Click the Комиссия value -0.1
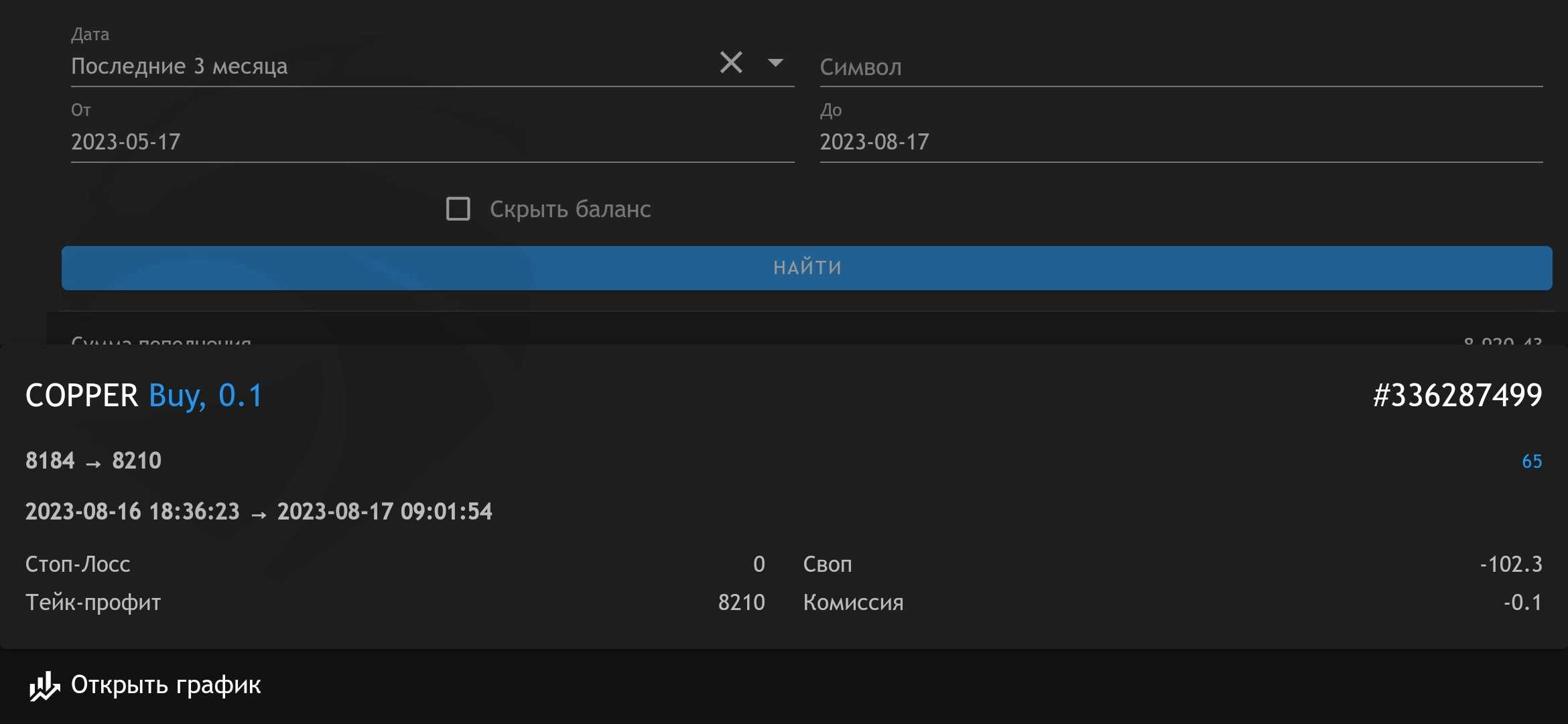The image size is (1568, 724). coord(1522,603)
